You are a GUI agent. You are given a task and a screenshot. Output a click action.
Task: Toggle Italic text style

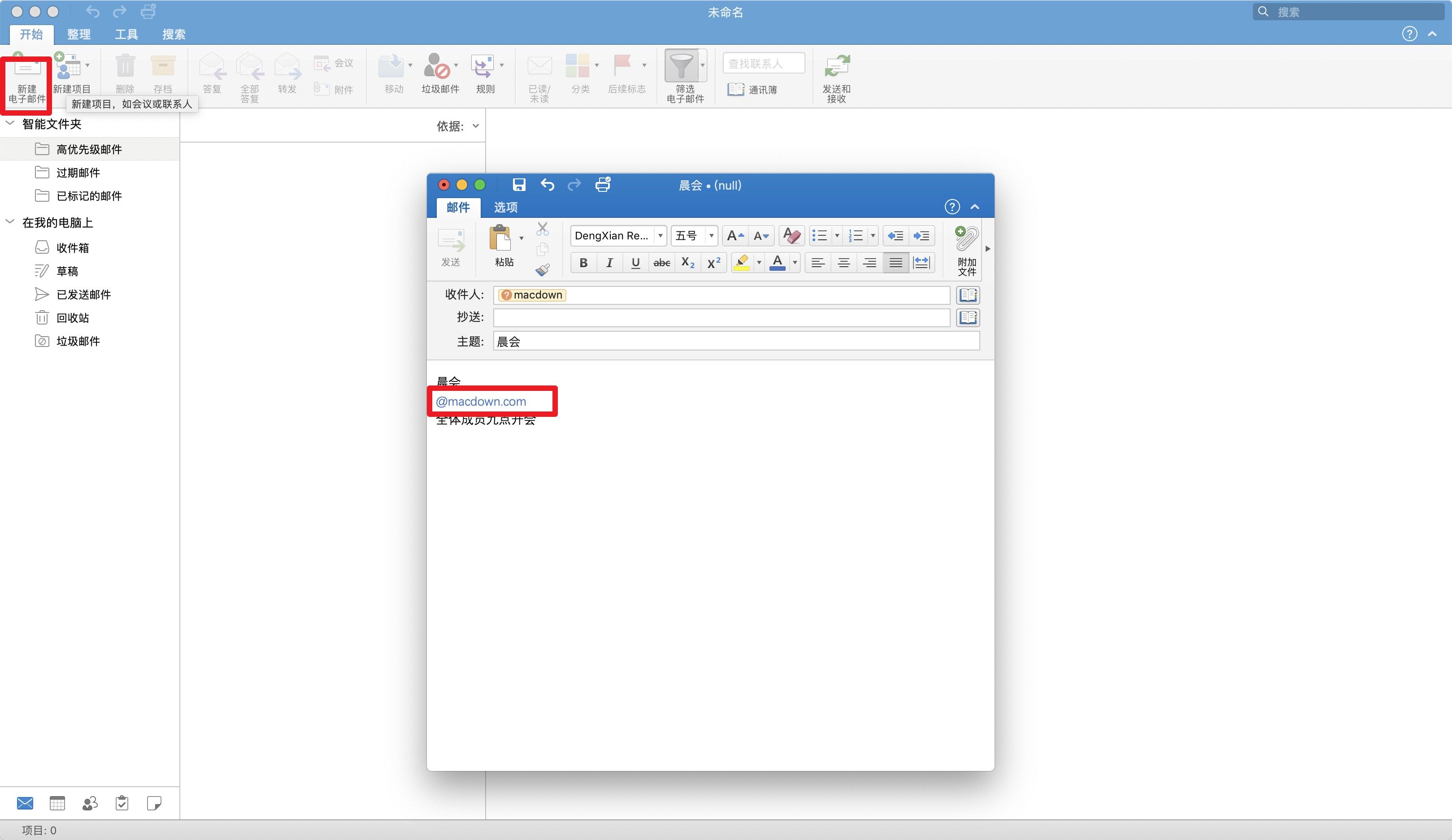pos(609,263)
